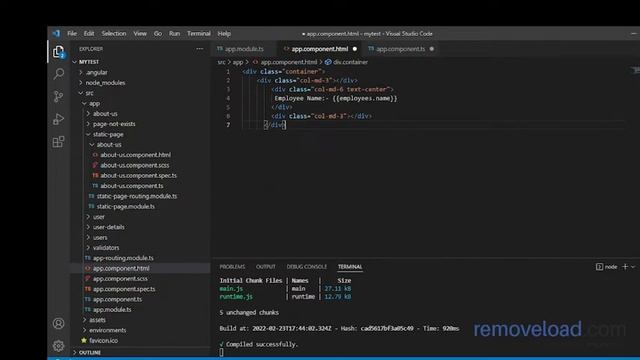Image resolution: width=640 pixels, height=360 pixels.
Task: Open about-us.component.spec.ts file
Action: pos(141,176)
